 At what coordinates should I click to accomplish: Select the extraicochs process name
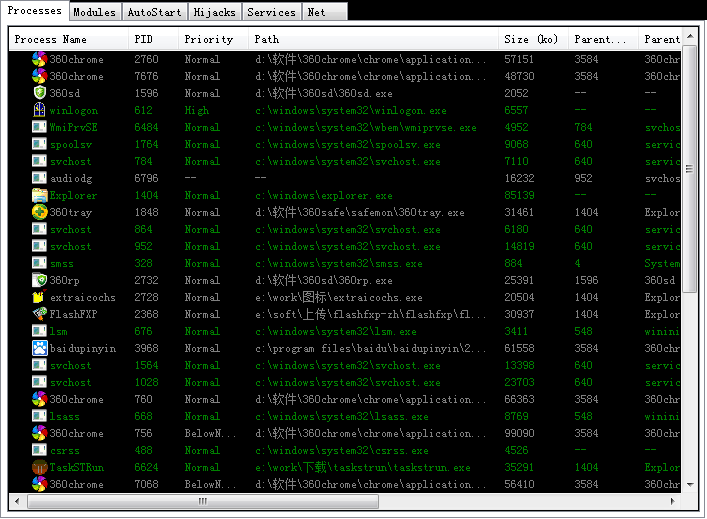click(x=83, y=298)
